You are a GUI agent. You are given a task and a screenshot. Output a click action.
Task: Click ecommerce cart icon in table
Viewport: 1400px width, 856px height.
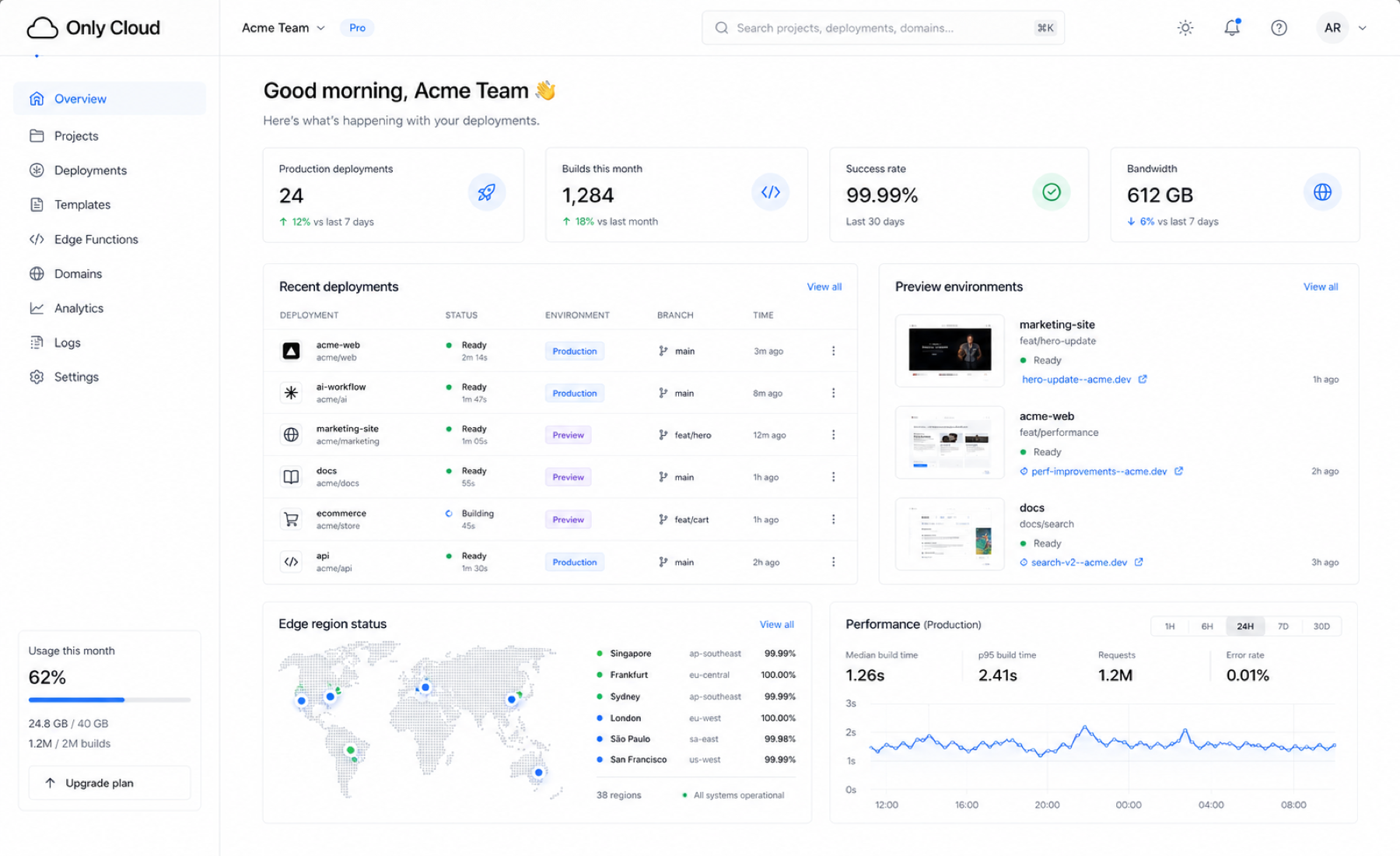291,519
